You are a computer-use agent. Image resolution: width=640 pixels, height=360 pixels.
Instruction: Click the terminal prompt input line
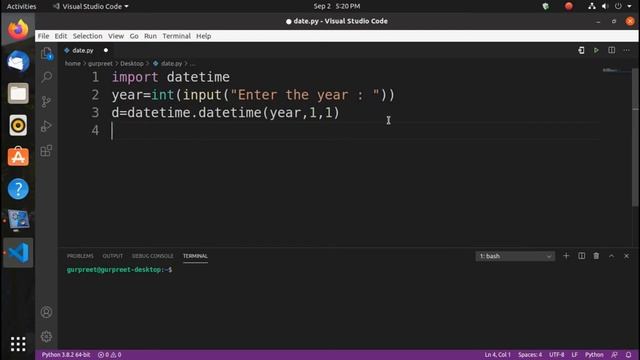pos(119,269)
